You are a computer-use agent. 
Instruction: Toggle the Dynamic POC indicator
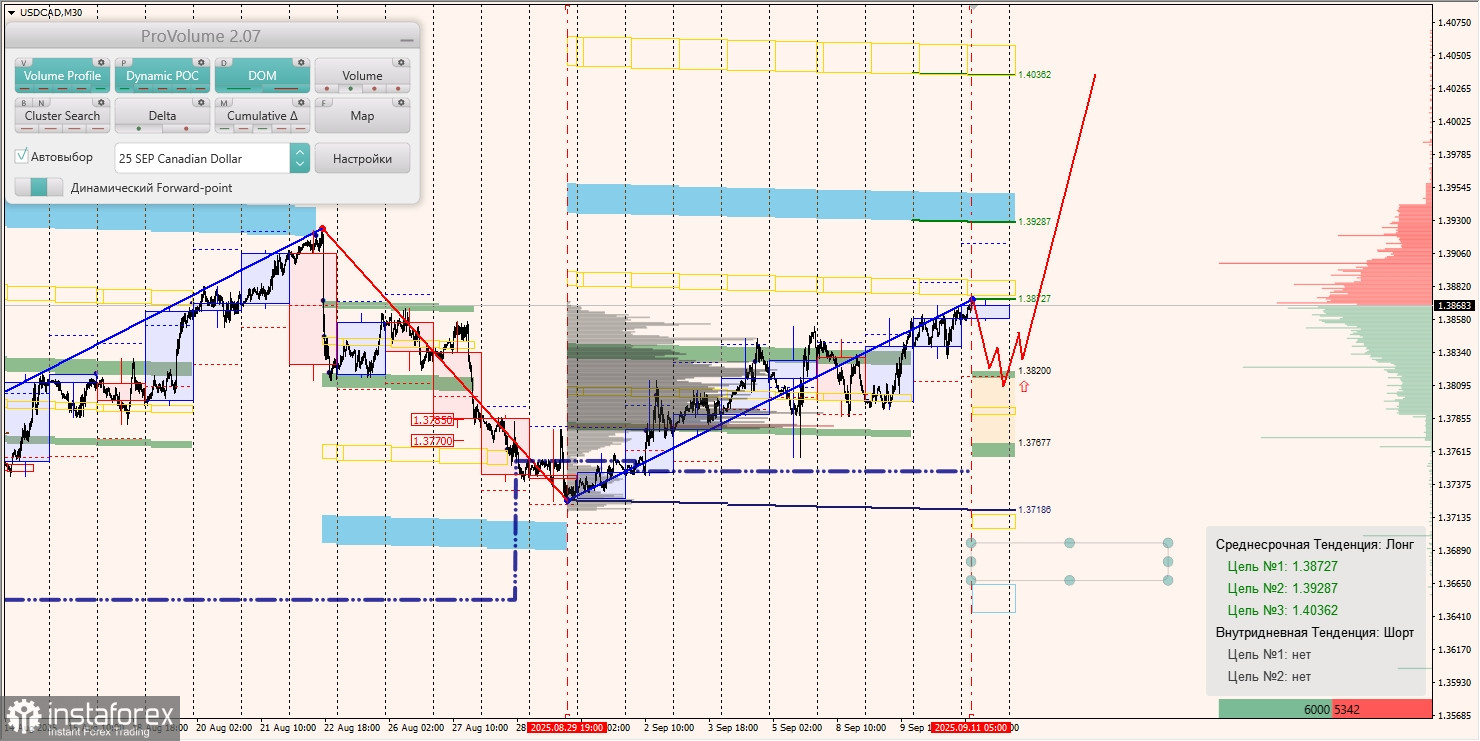[x=162, y=75]
